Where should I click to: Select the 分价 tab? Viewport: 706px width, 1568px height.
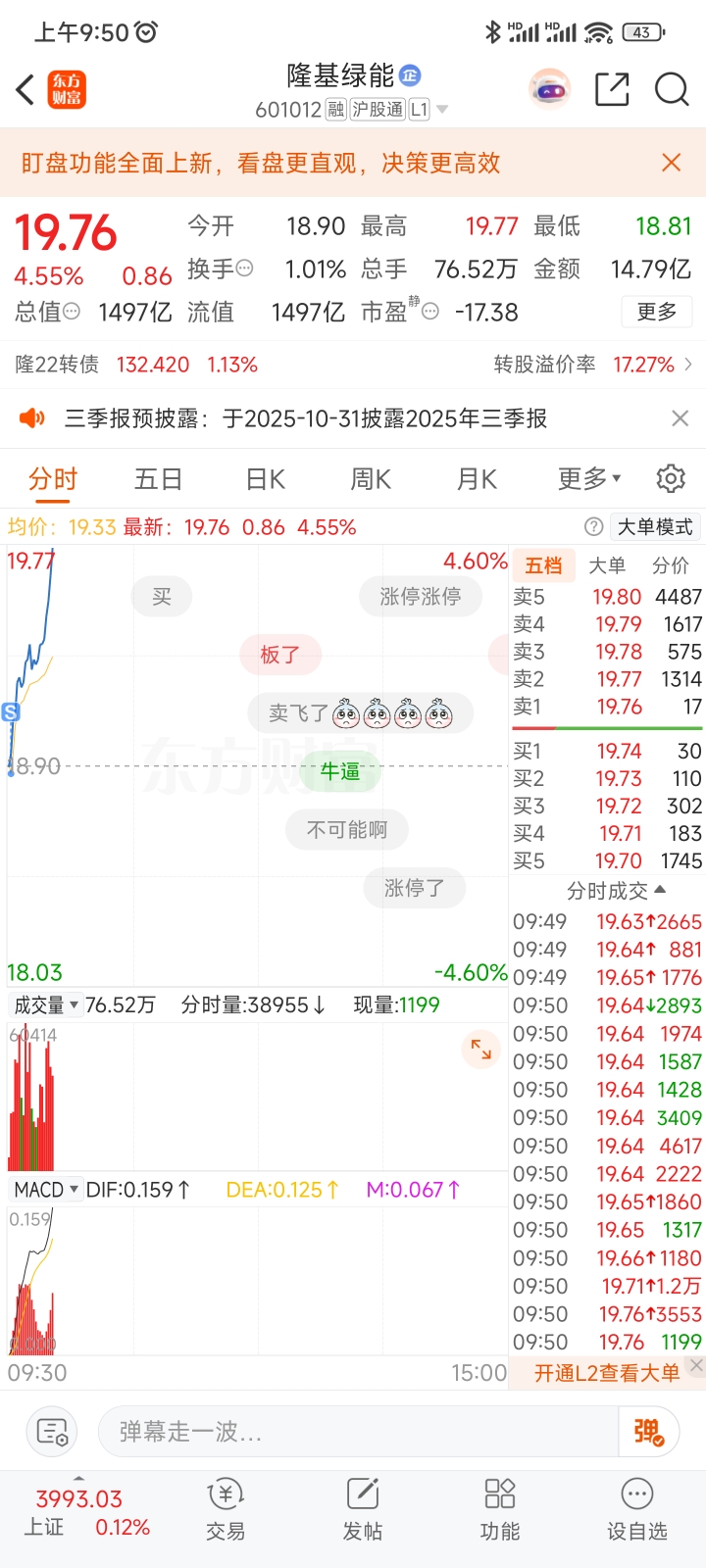coord(671,564)
